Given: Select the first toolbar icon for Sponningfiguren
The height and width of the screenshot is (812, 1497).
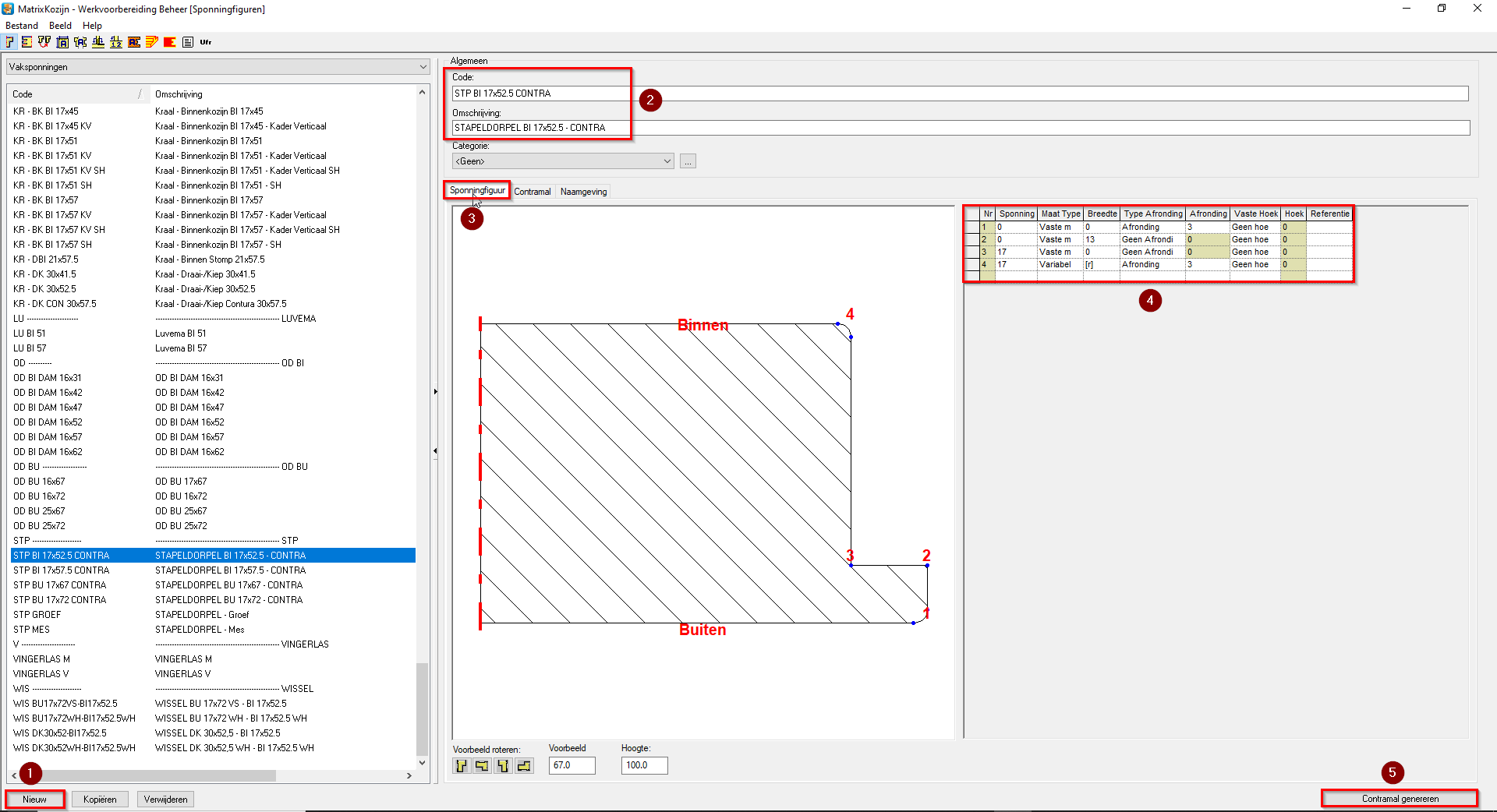Looking at the screenshot, I should 10,42.
